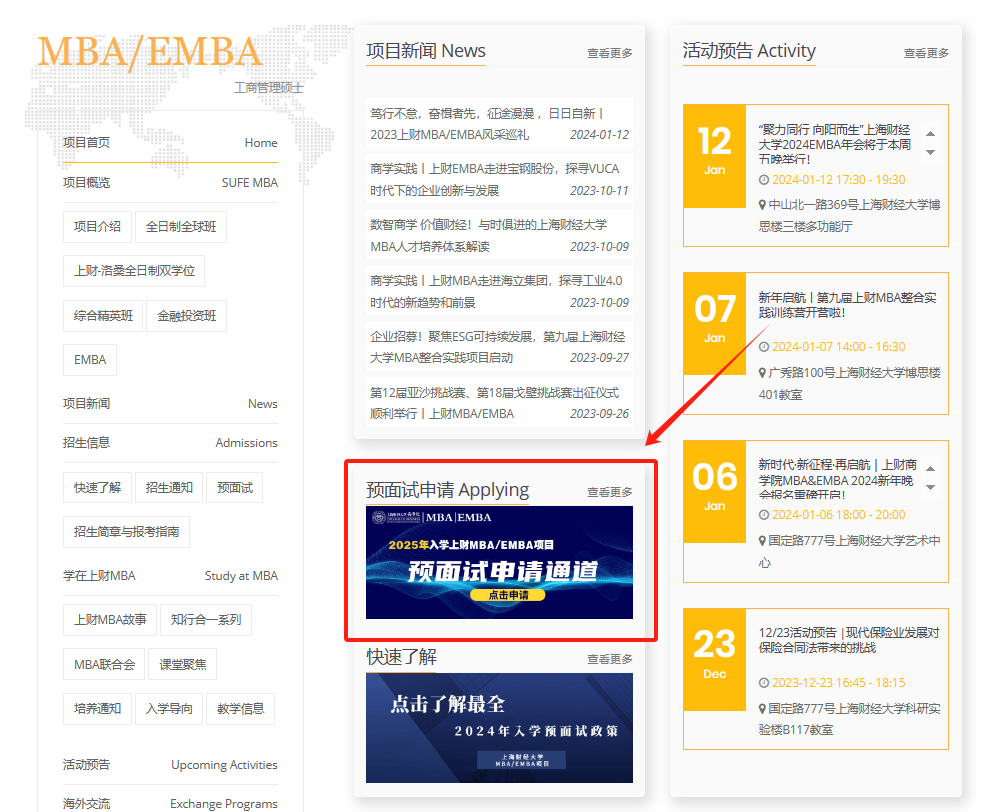The image size is (1000, 812).
Task: Click the EMBA button under 项目概览
Action: click(x=90, y=360)
